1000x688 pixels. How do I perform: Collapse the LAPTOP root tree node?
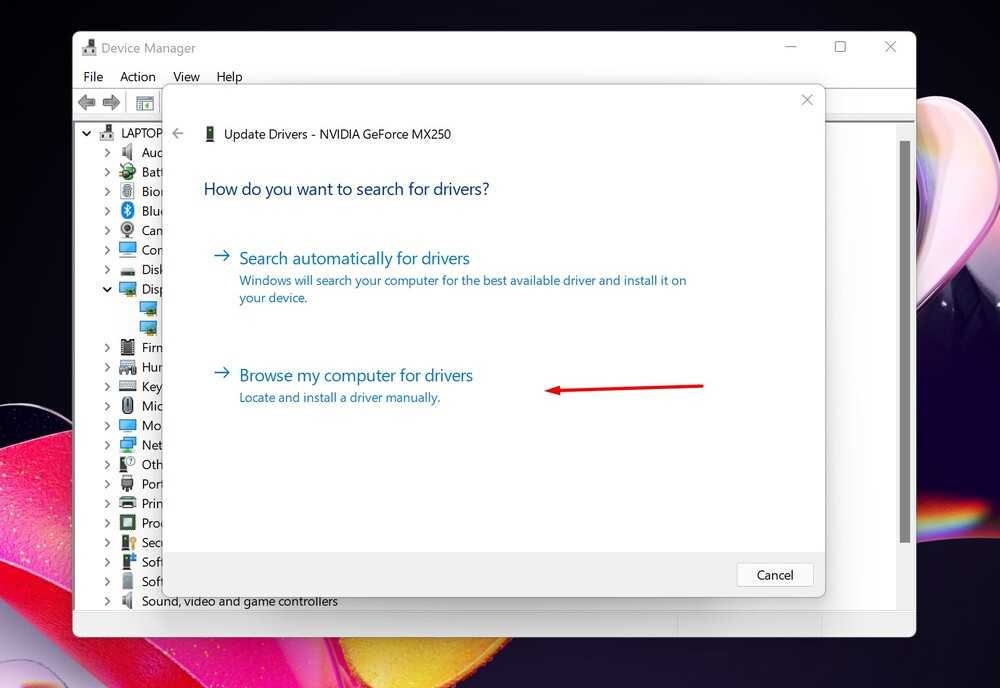(x=87, y=133)
